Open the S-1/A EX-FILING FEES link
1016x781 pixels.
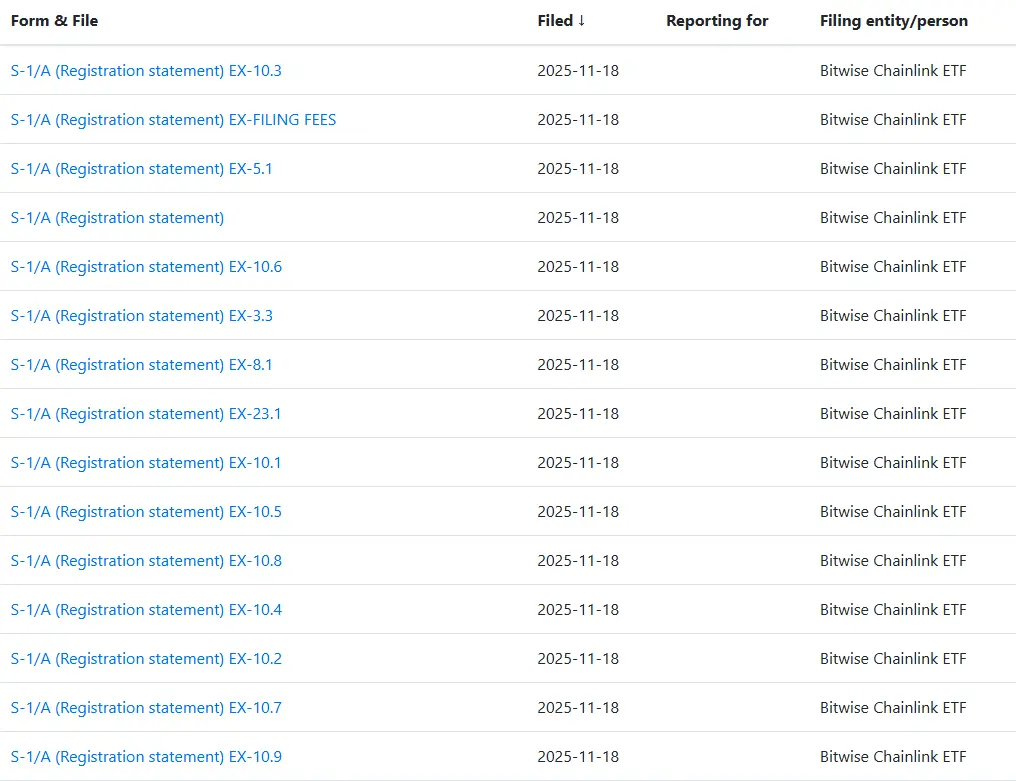[x=173, y=120]
